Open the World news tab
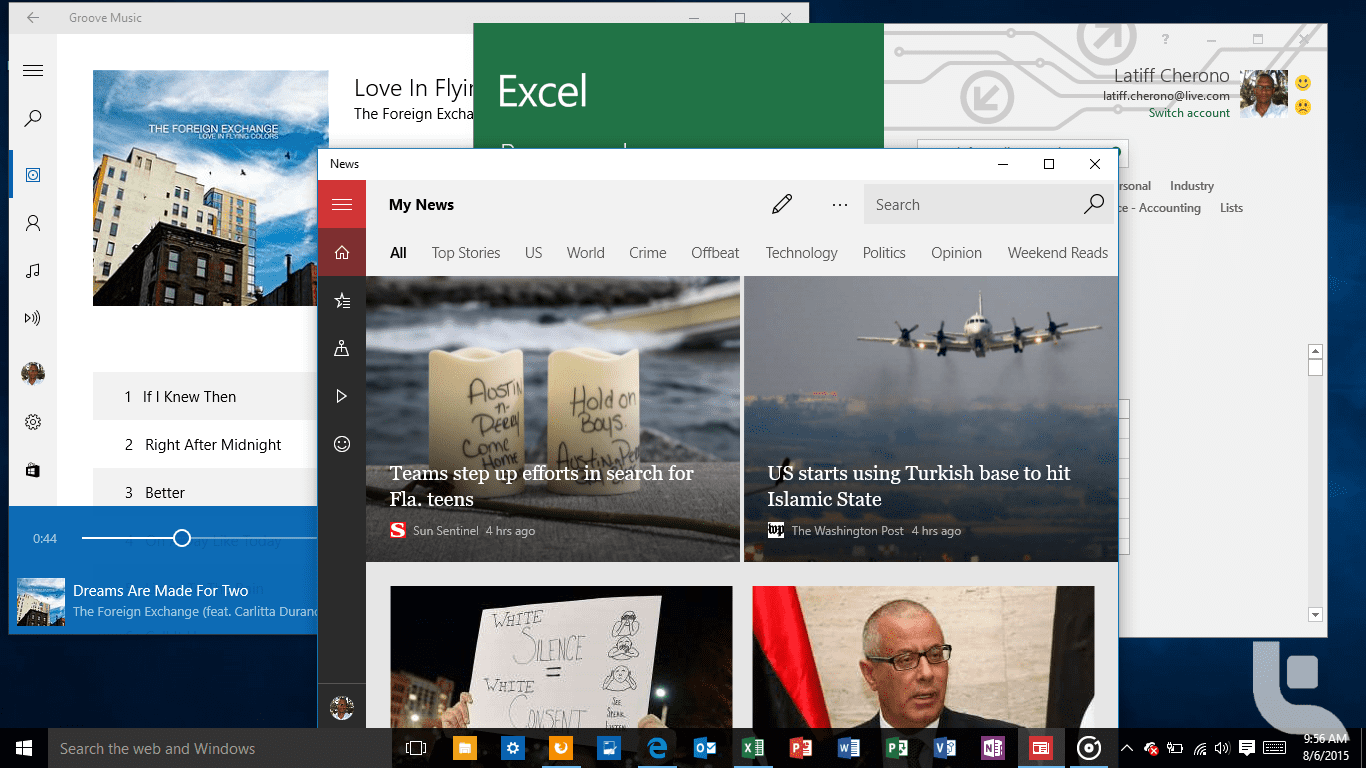 coord(585,253)
